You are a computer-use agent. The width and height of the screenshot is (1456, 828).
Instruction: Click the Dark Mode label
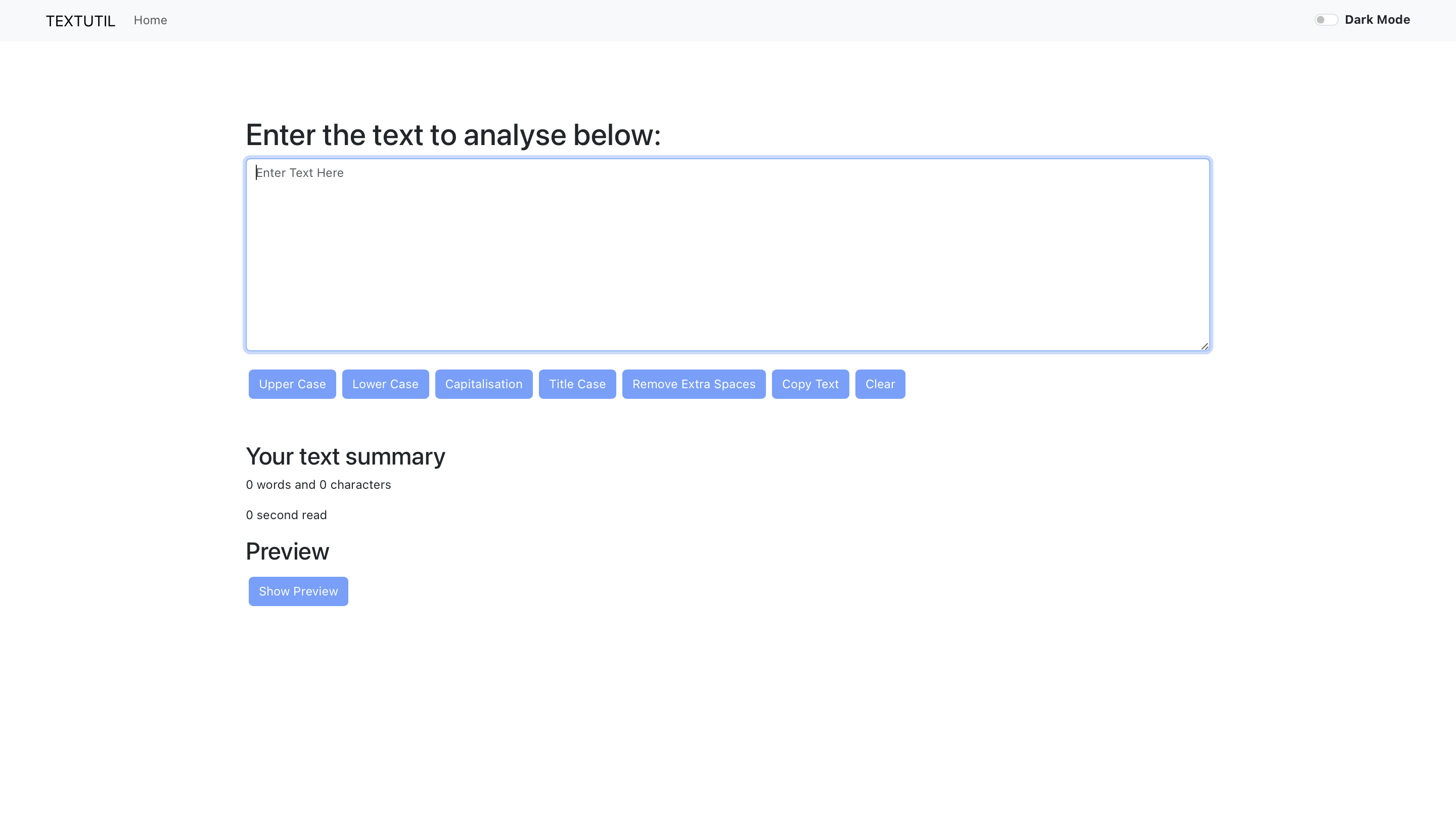coord(1378,19)
